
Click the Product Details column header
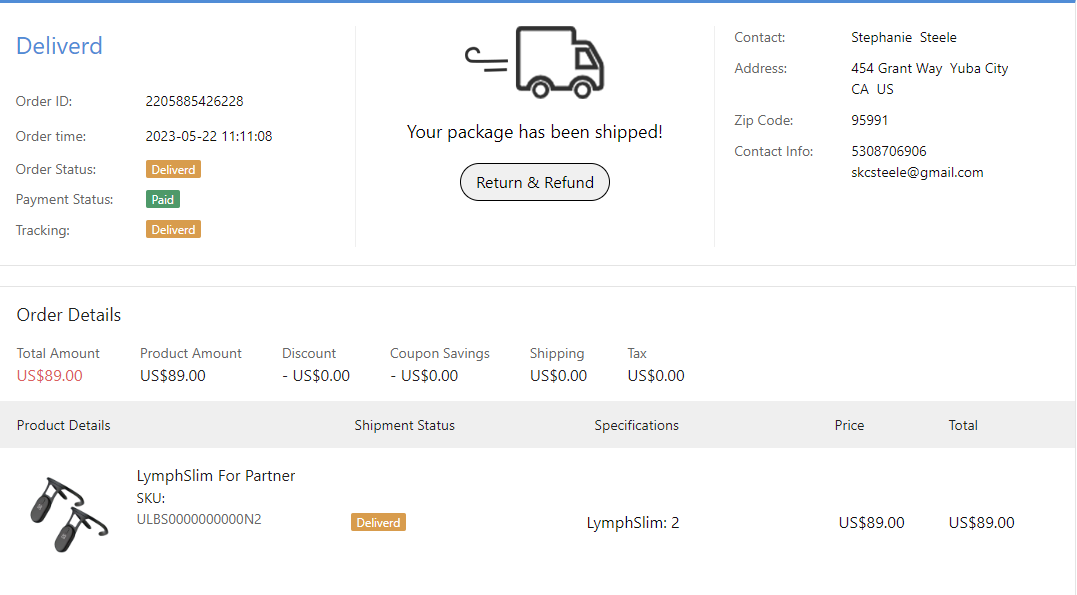click(x=64, y=425)
